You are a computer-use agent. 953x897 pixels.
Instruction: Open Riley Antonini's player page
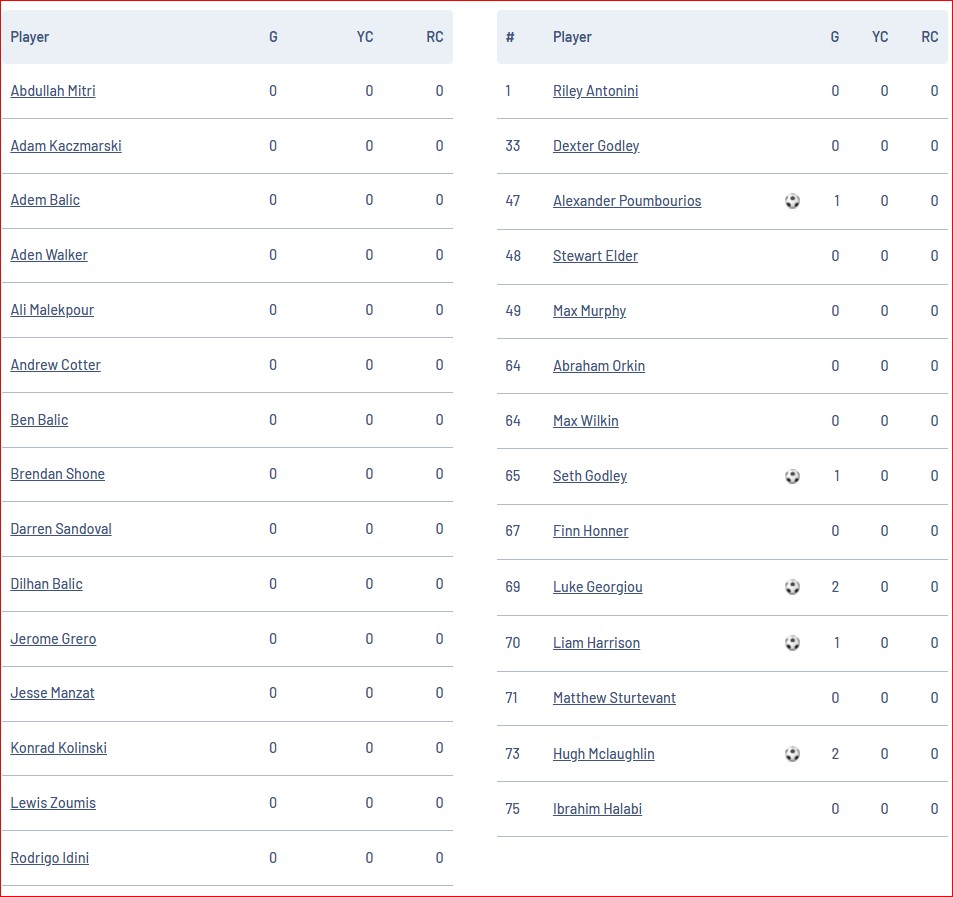click(x=596, y=91)
